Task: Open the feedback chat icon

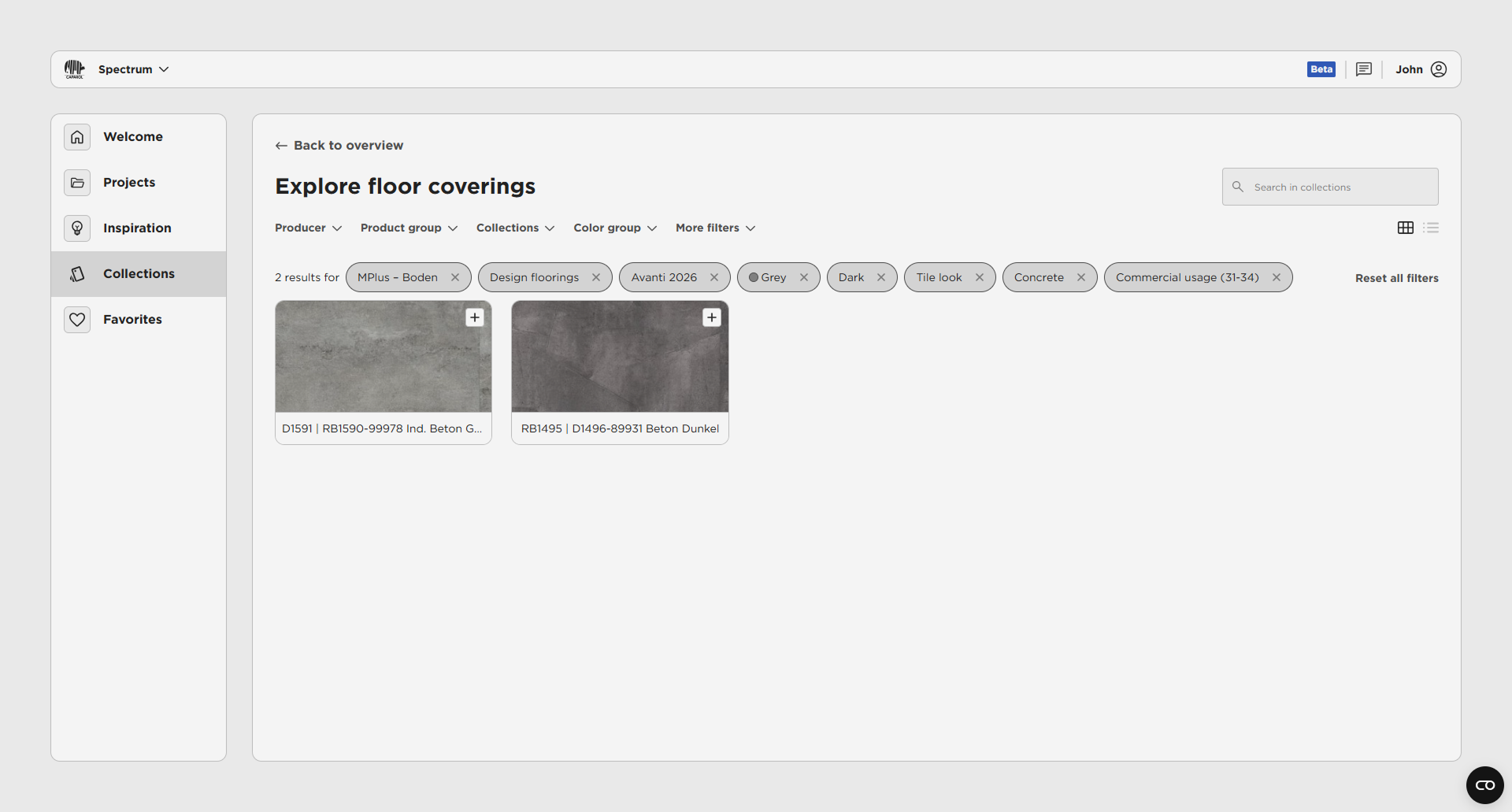Action: [x=1363, y=69]
